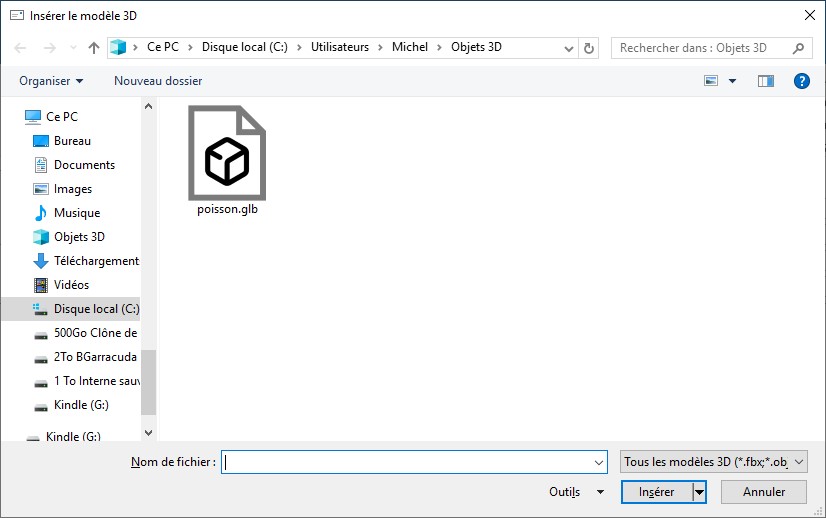Open Documents in the sidebar
Screen dimensions: 826x518
coord(84,165)
